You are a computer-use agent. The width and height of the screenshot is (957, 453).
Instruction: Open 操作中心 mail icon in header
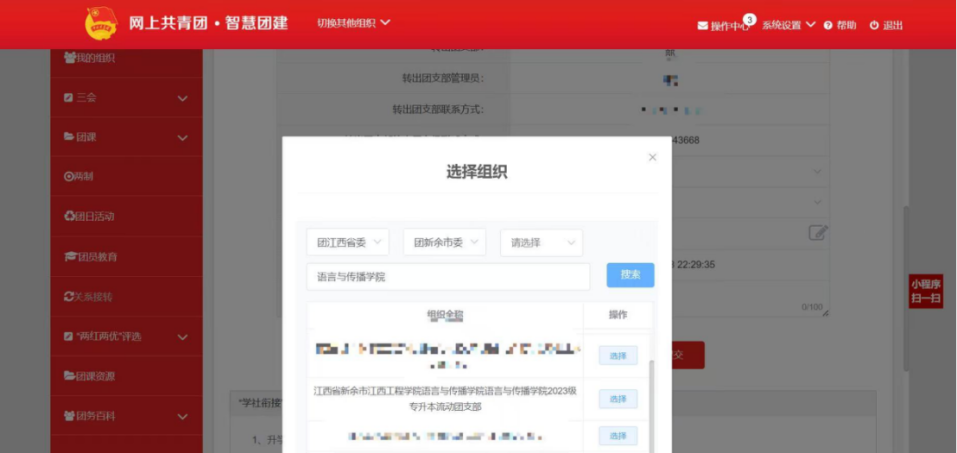click(x=703, y=25)
